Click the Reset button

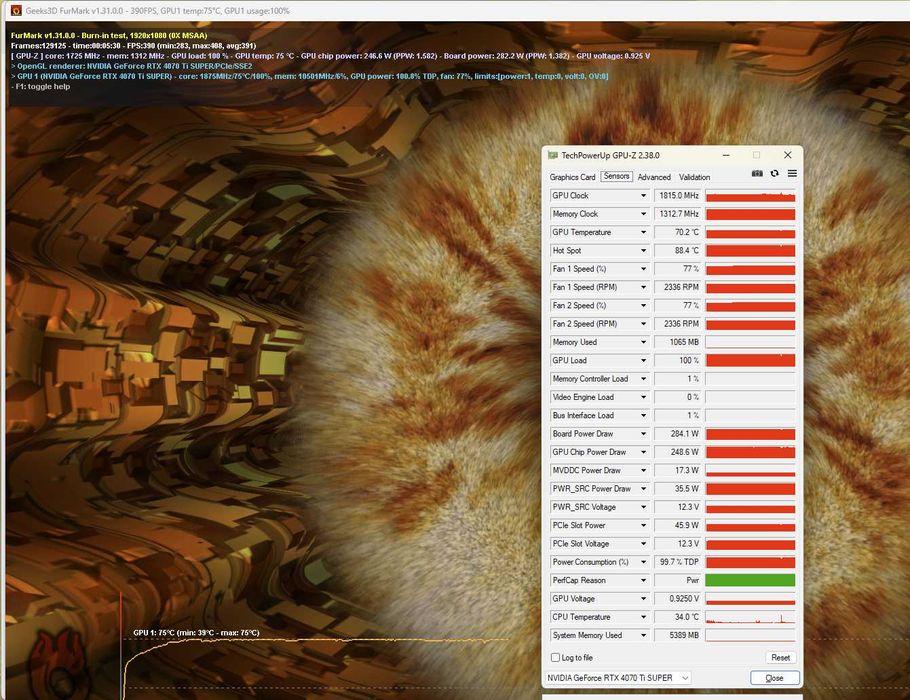click(x=780, y=658)
